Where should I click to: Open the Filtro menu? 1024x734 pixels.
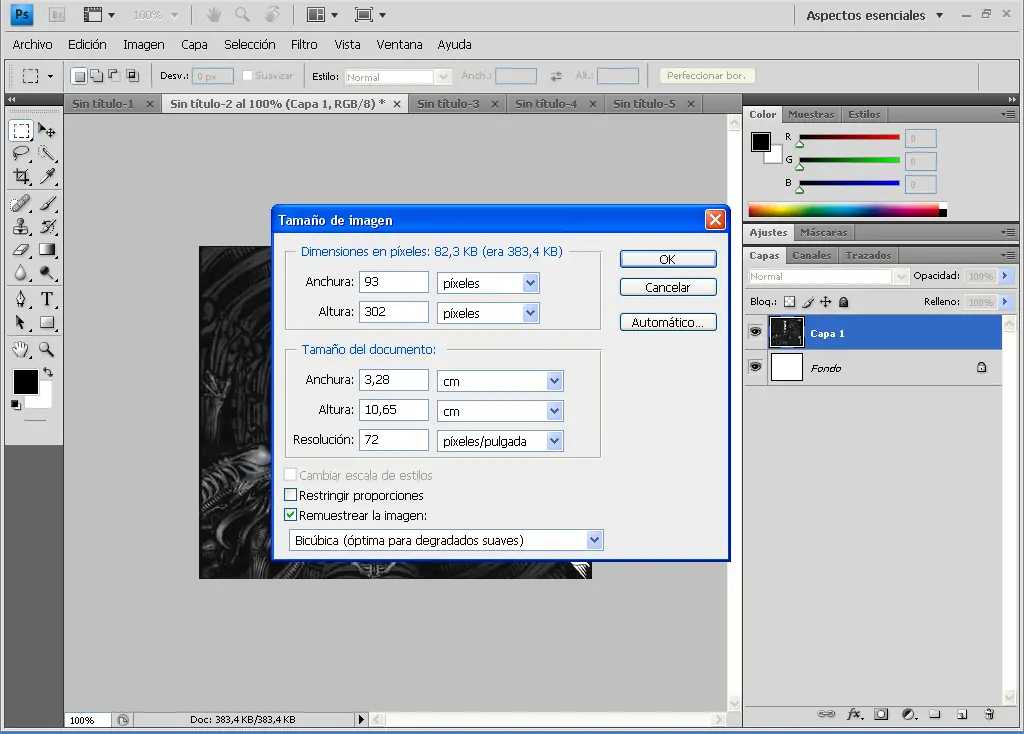coord(304,44)
